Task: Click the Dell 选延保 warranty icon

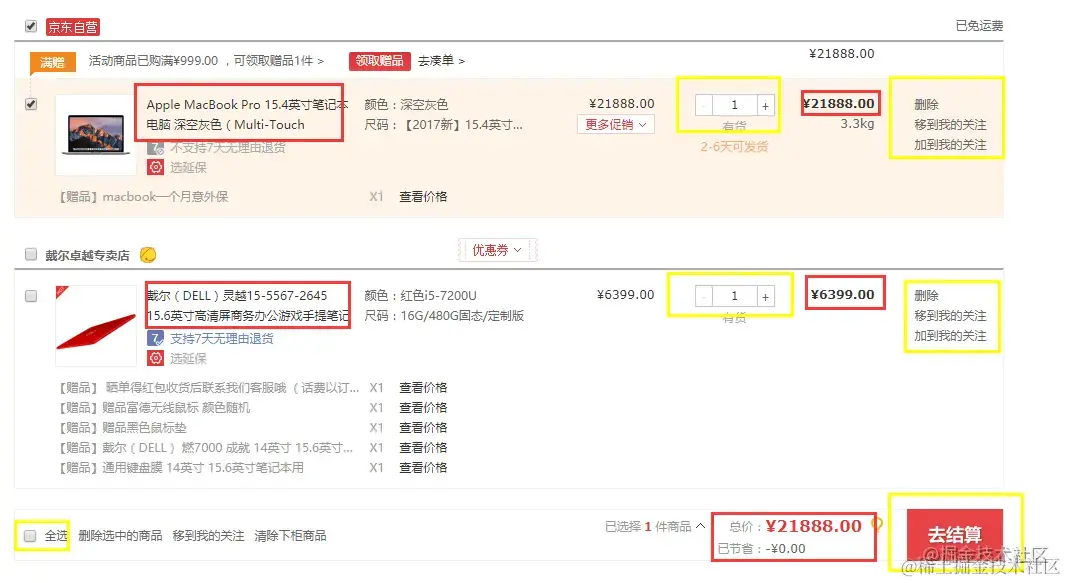Action: tap(156, 359)
